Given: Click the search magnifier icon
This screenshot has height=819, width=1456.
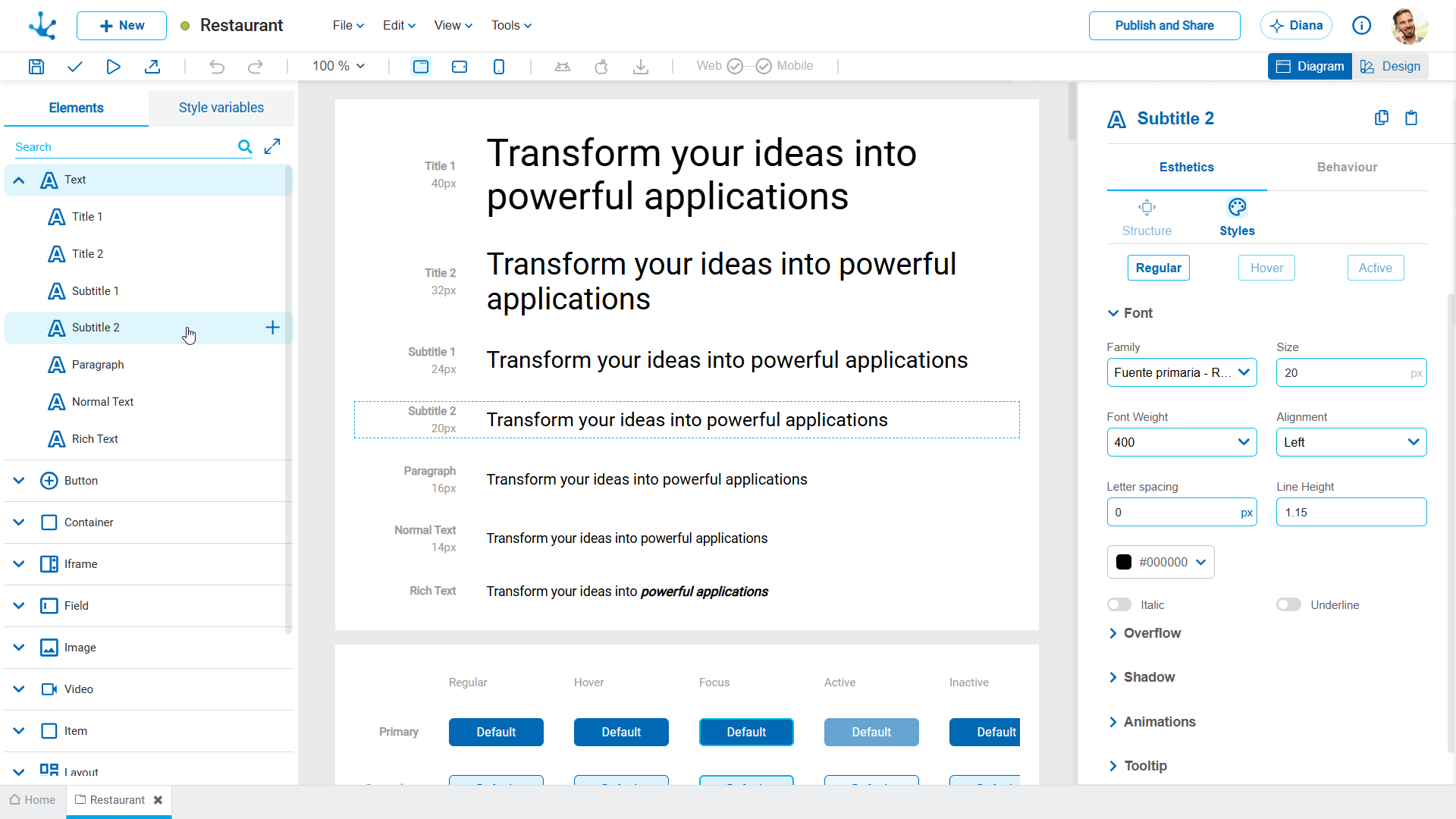Looking at the screenshot, I should coord(245,146).
